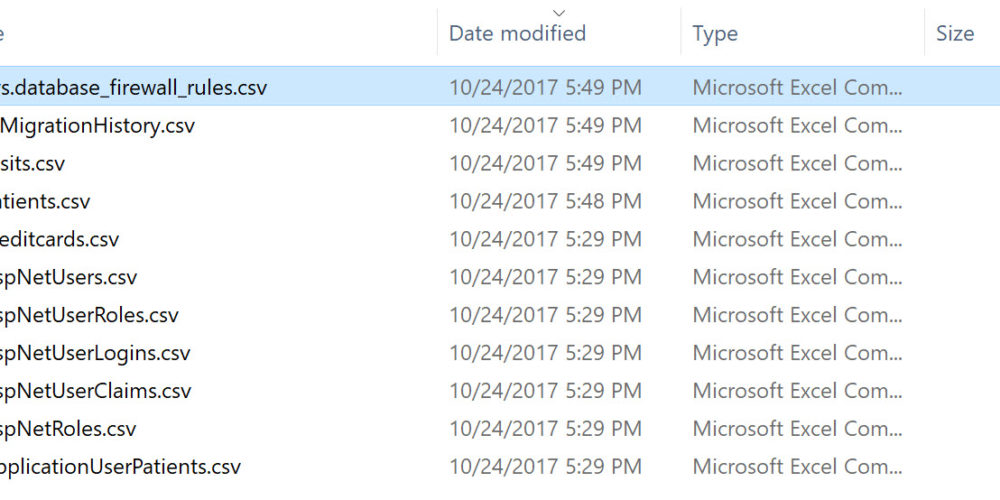The height and width of the screenshot is (500, 1000).
Task: Click the file name ending in sits.csv
Action: tap(33, 164)
